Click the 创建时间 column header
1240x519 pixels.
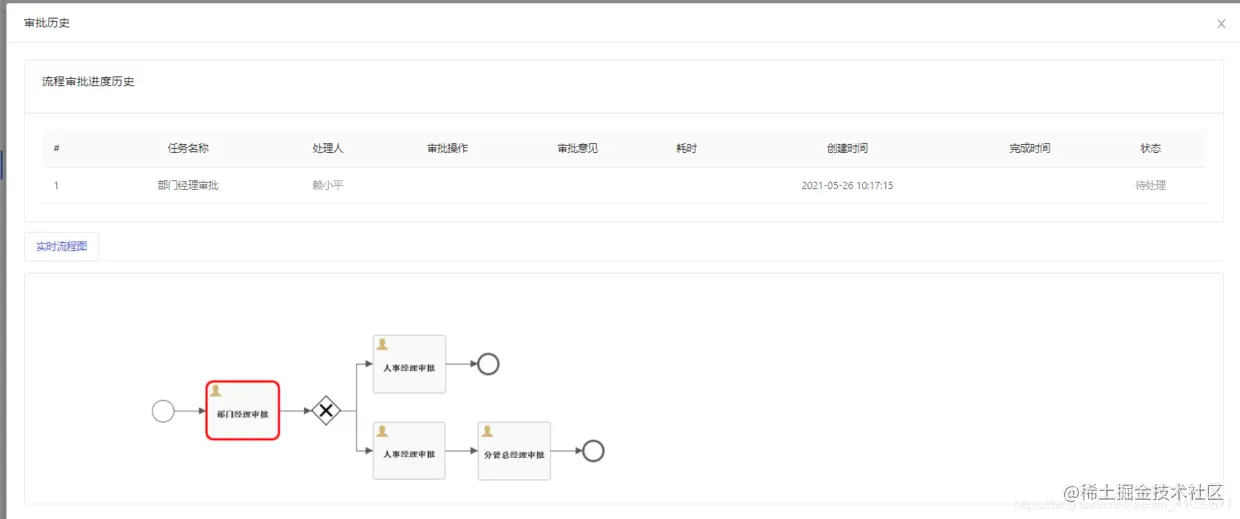[x=847, y=148]
